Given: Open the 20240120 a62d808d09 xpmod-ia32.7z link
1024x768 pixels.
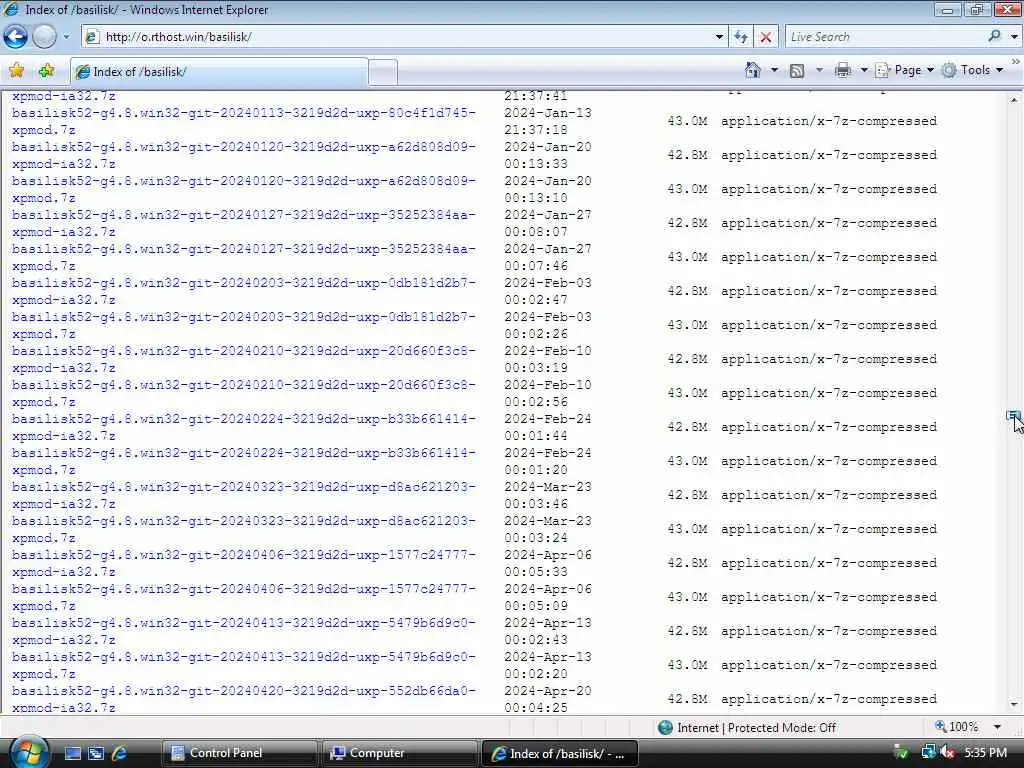Looking at the screenshot, I should (244, 155).
